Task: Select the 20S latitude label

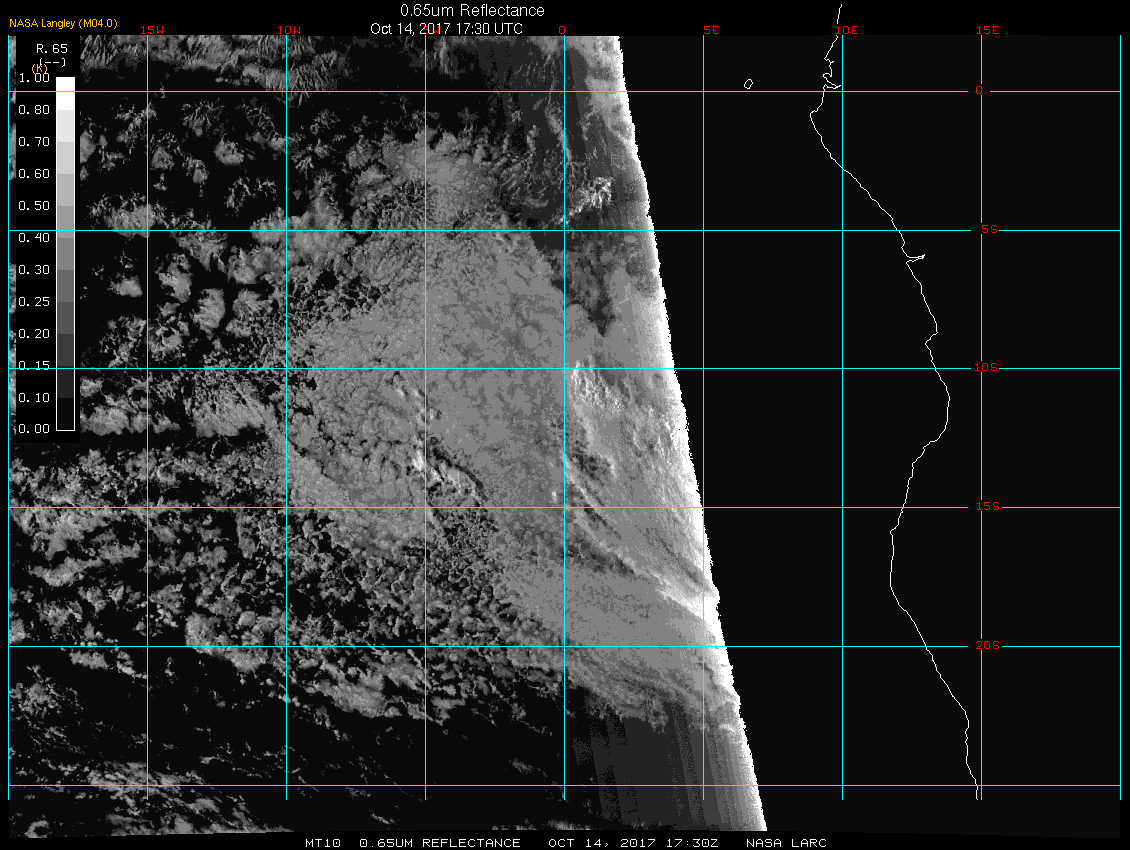Action: pyautogui.click(x=987, y=645)
